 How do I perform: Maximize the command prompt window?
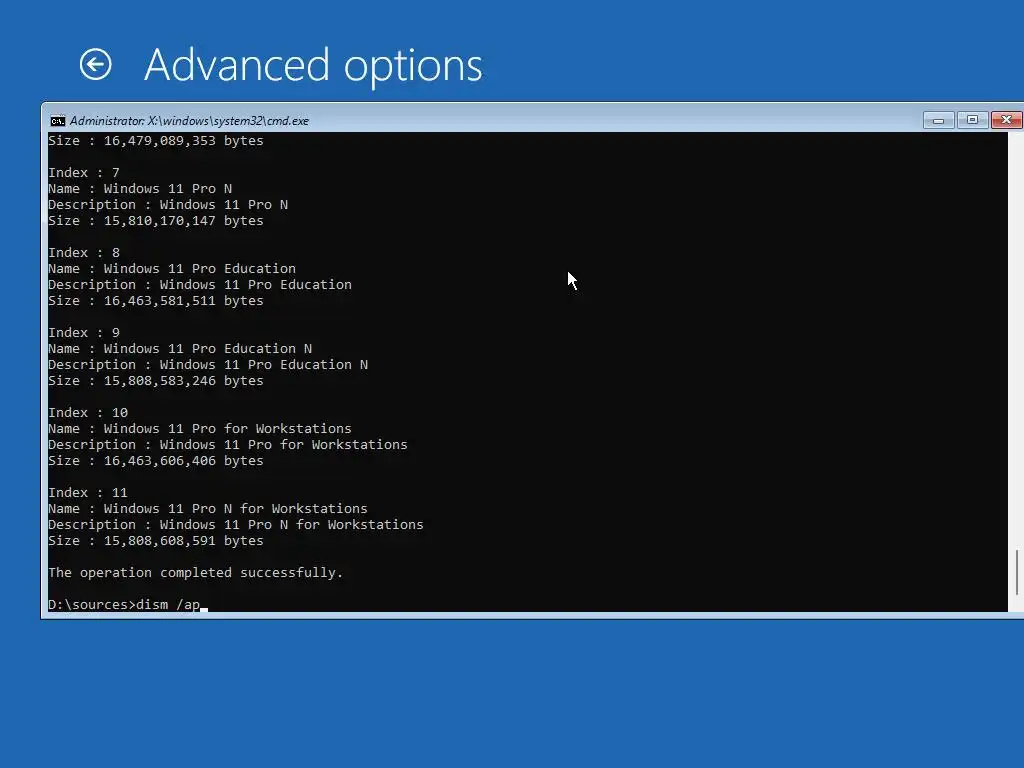coord(972,120)
